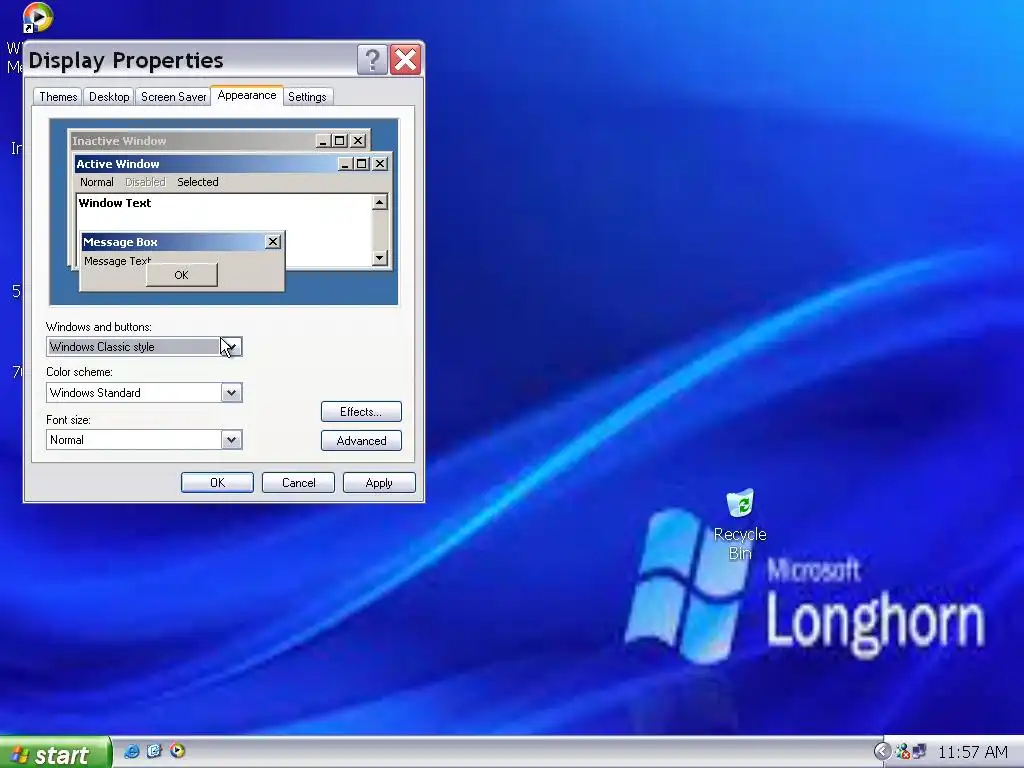Viewport: 1024px width, 768px height.
Task: Show hidden tray icons arrow
Action: pos(882,752)
